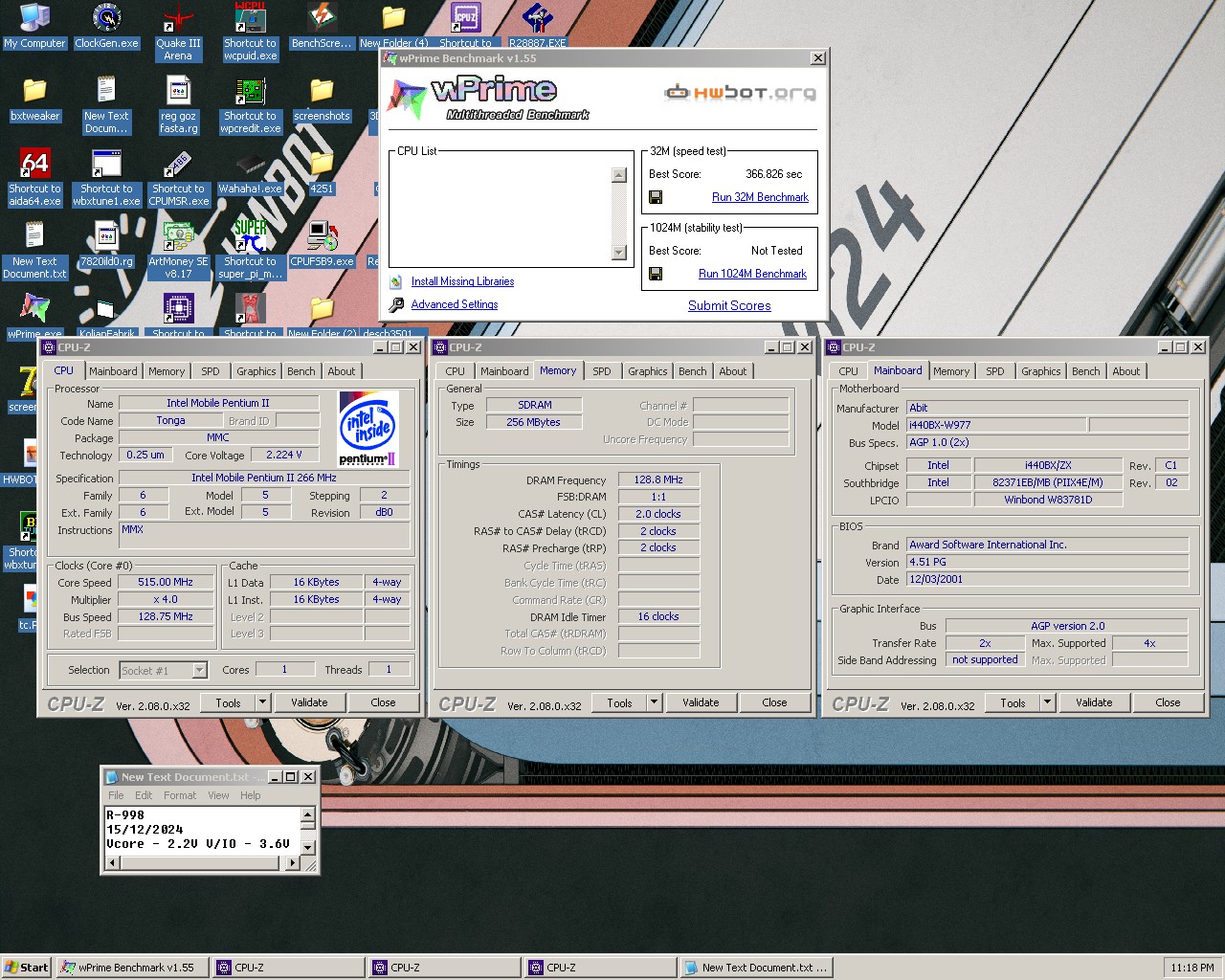
Task: Open Format menu in text document
Action: [x=179, y=795]
